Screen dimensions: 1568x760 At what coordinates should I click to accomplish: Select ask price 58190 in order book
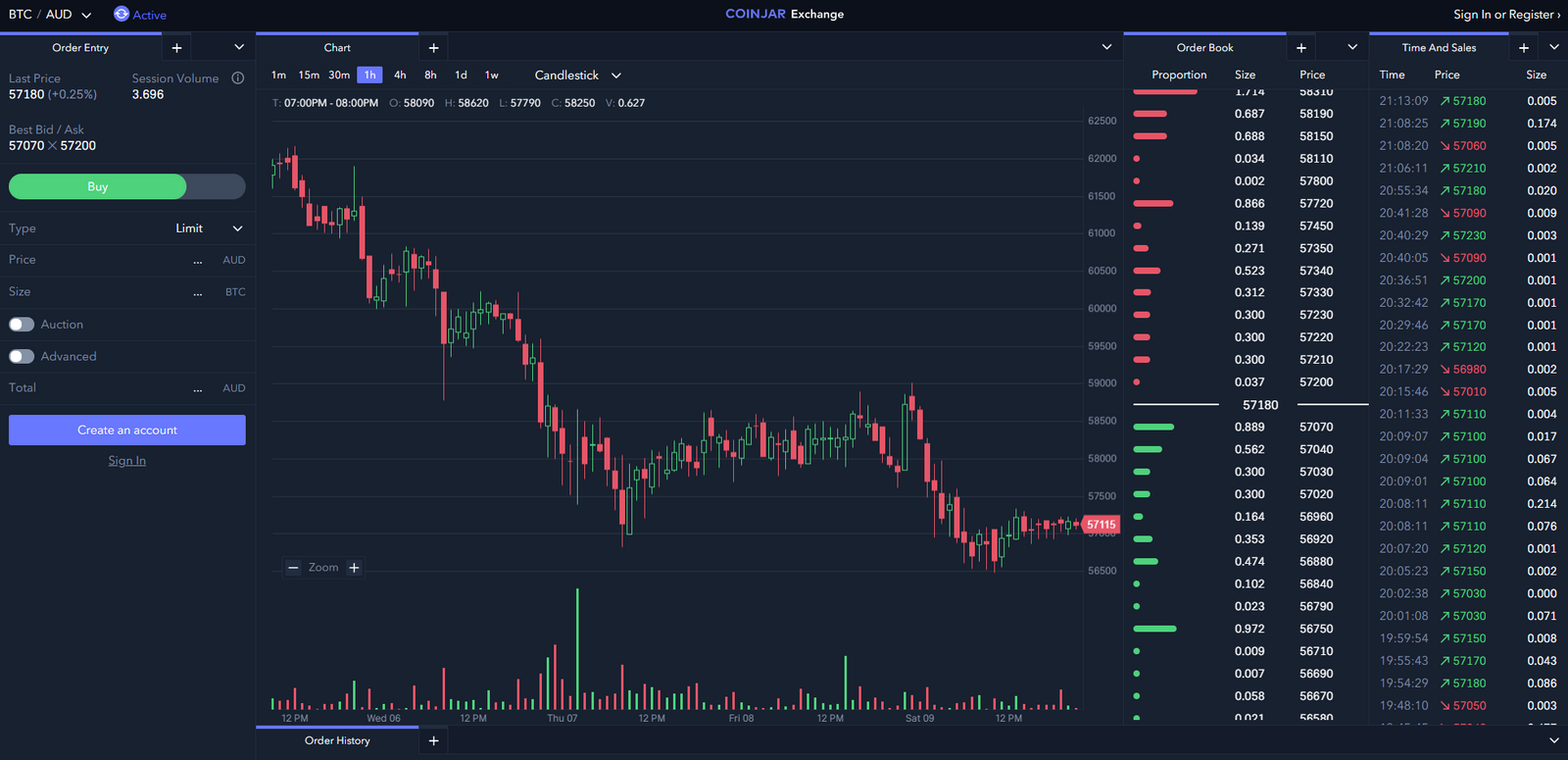(1316, 114)
